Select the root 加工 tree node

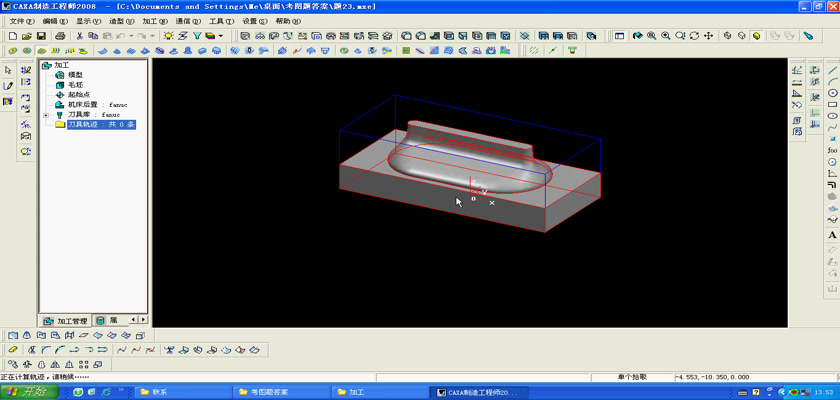coord(62,65)
